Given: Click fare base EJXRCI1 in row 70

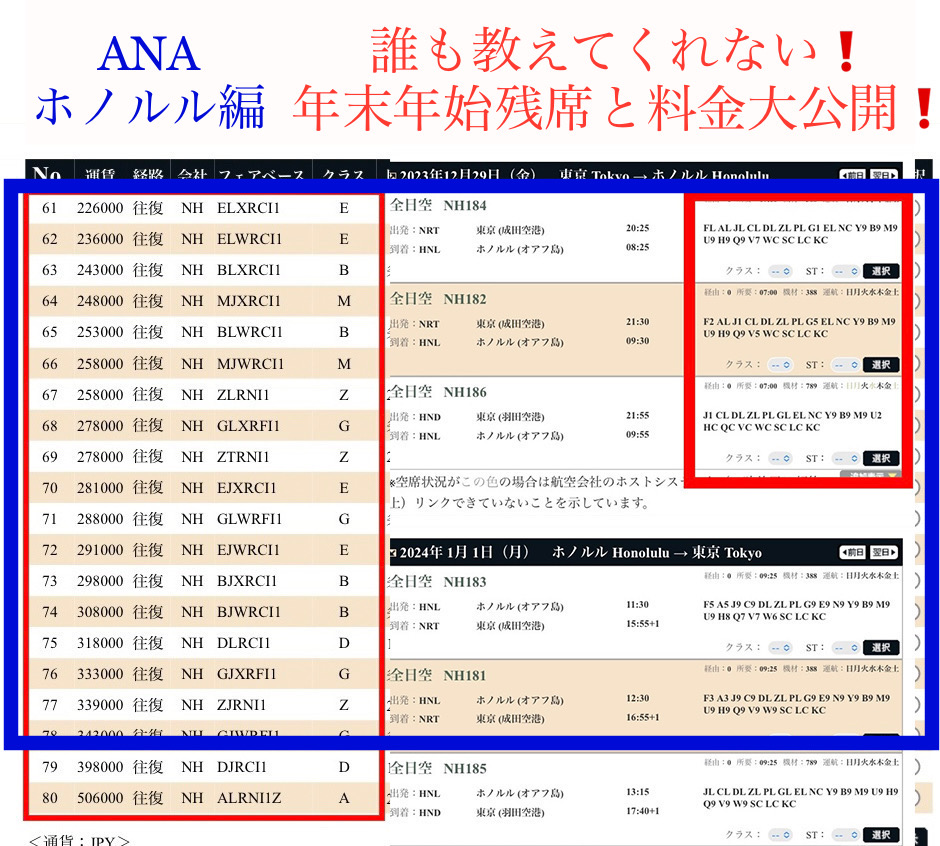Looking at the screenshot, I should (247, 488).
